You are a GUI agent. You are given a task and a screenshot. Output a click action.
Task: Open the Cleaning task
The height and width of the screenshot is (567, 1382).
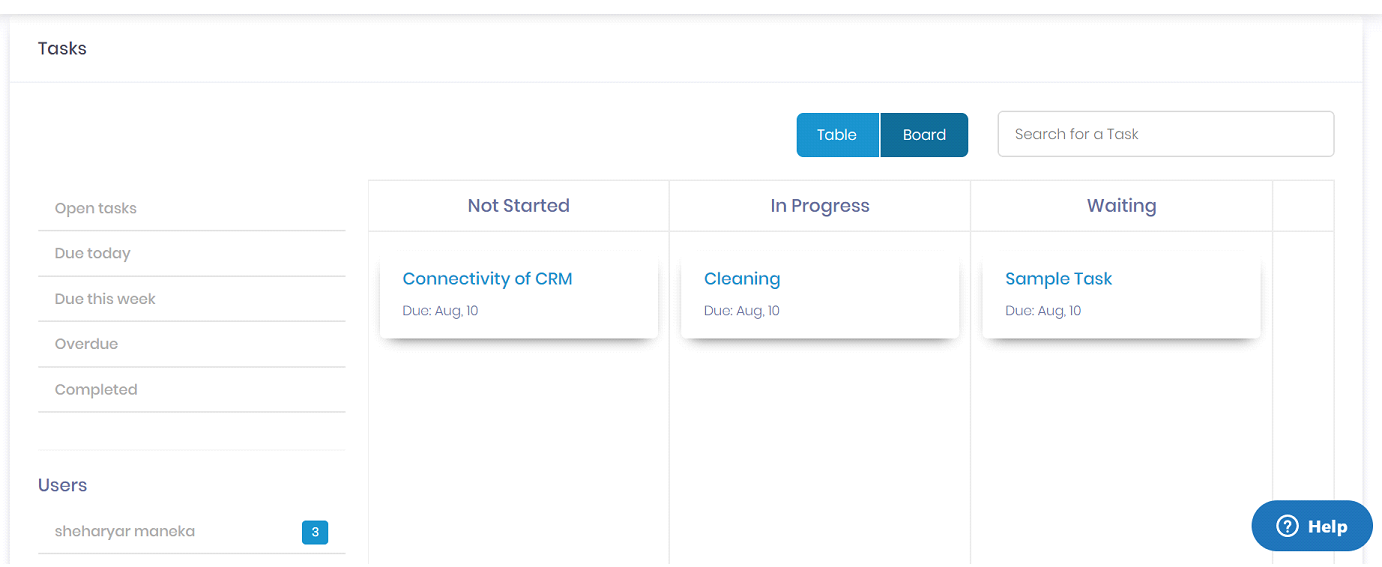(742, 279)
